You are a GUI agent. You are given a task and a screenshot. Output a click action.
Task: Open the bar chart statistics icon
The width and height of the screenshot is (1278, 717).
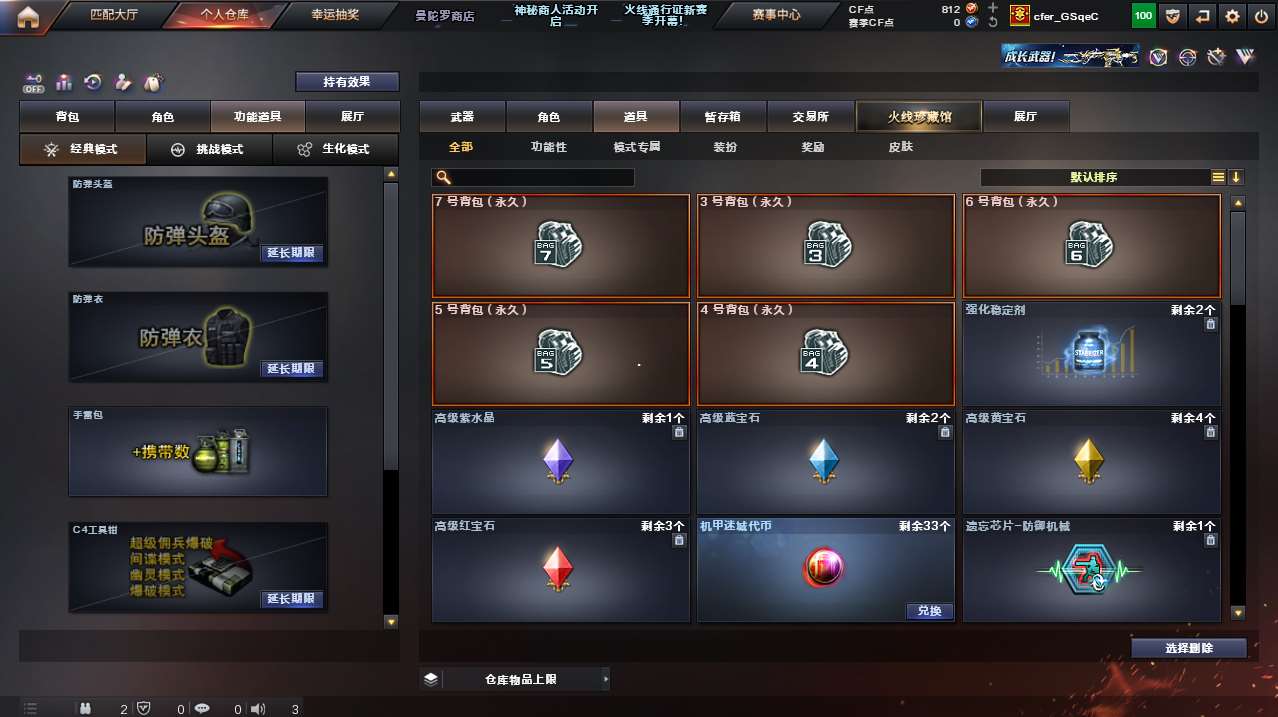[x=63, y=82]
